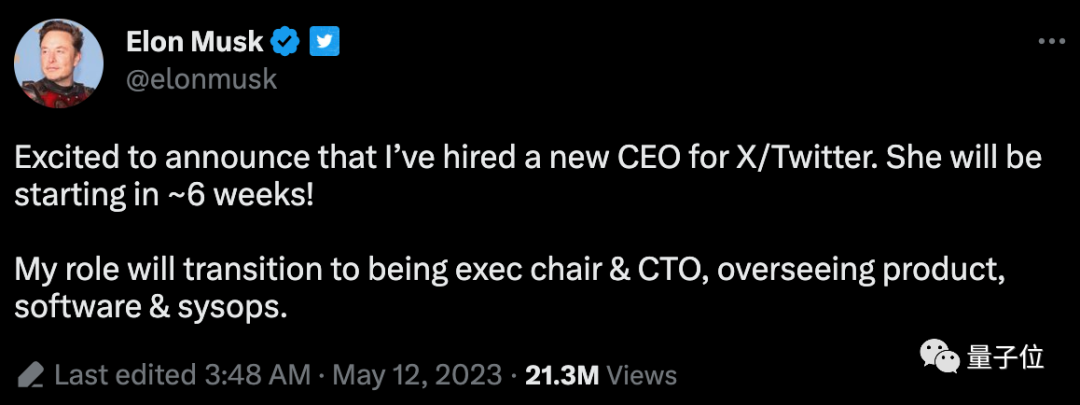Click the square Twitter bird affiliation badge
The image size is (1080, 405).
[325, 41]
